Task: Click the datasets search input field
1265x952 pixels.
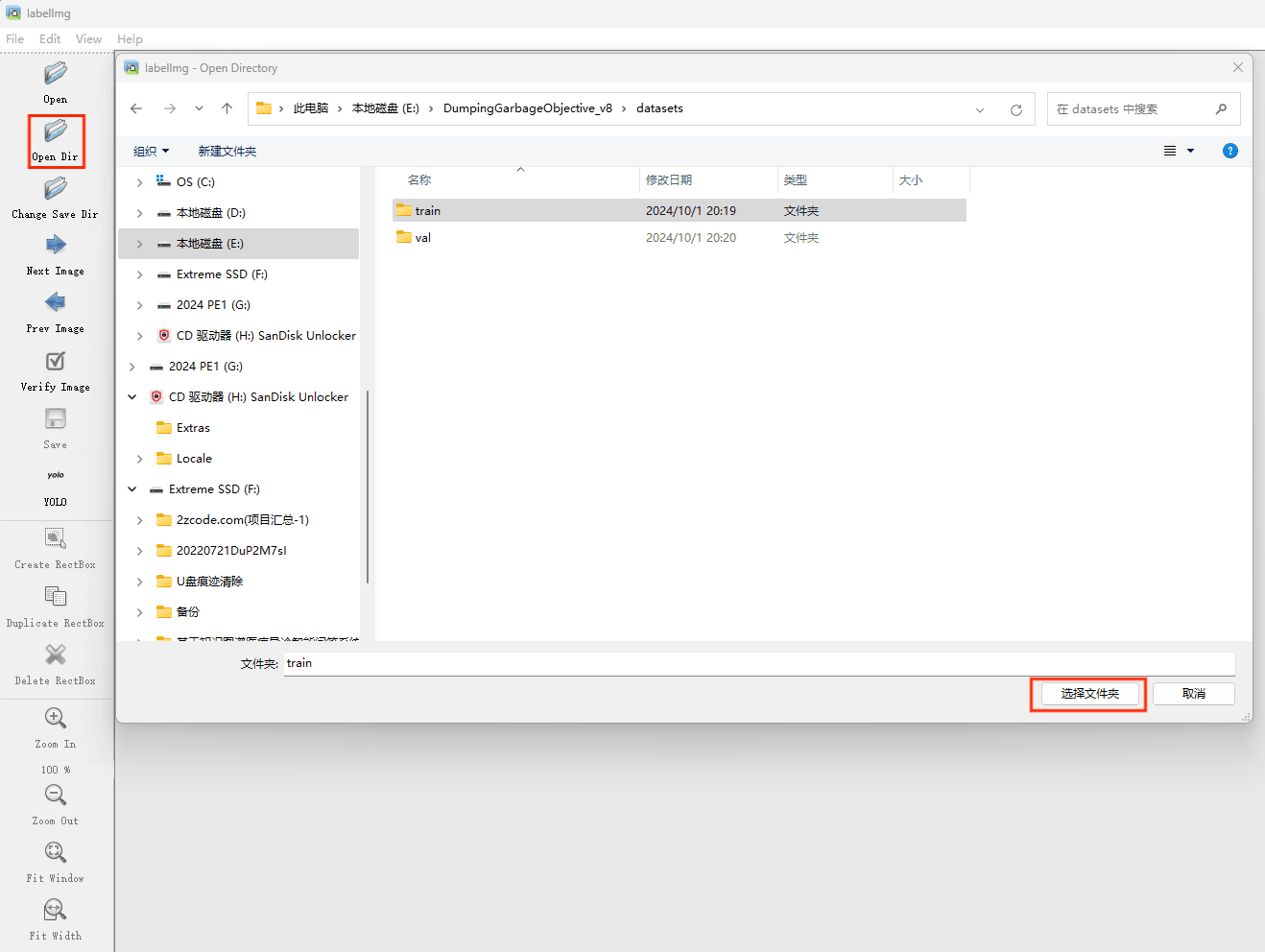Action: [x=1133, y=109]
